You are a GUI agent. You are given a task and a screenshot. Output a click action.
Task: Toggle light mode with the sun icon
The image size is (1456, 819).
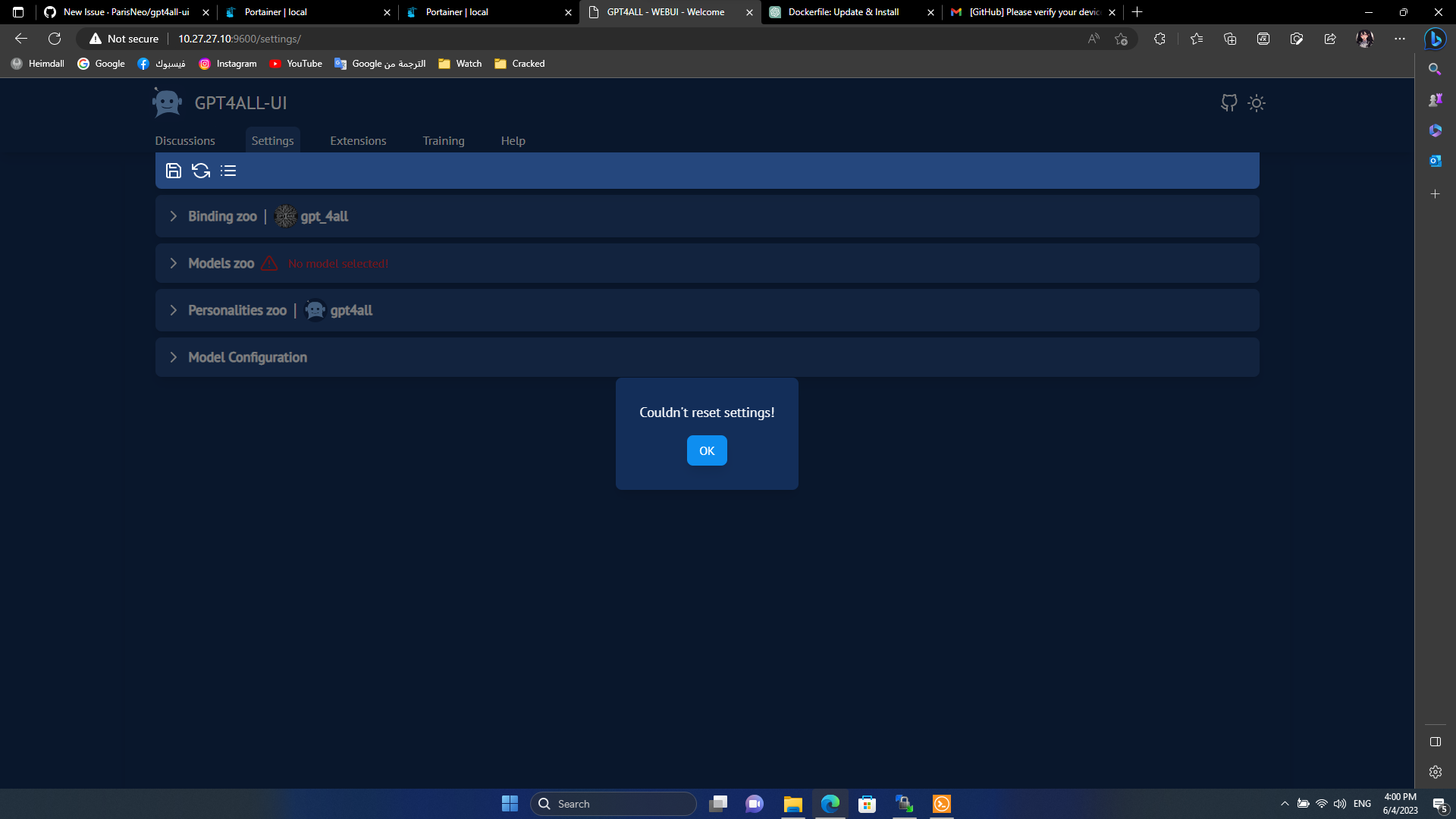click(1257, 103)
